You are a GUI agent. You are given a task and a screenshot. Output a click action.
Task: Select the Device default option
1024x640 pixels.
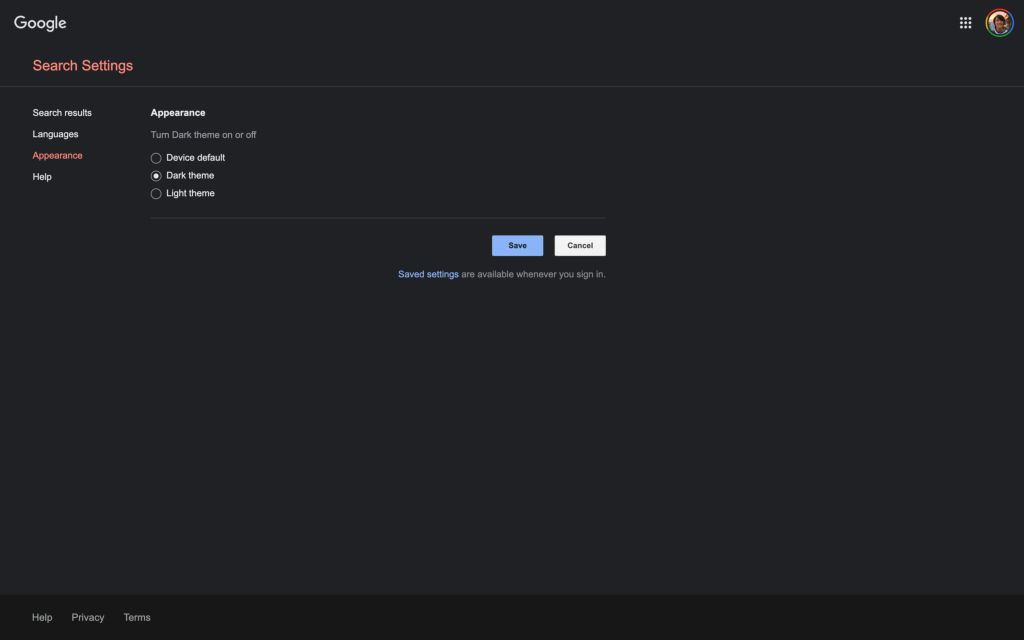(x=156, y=158)
